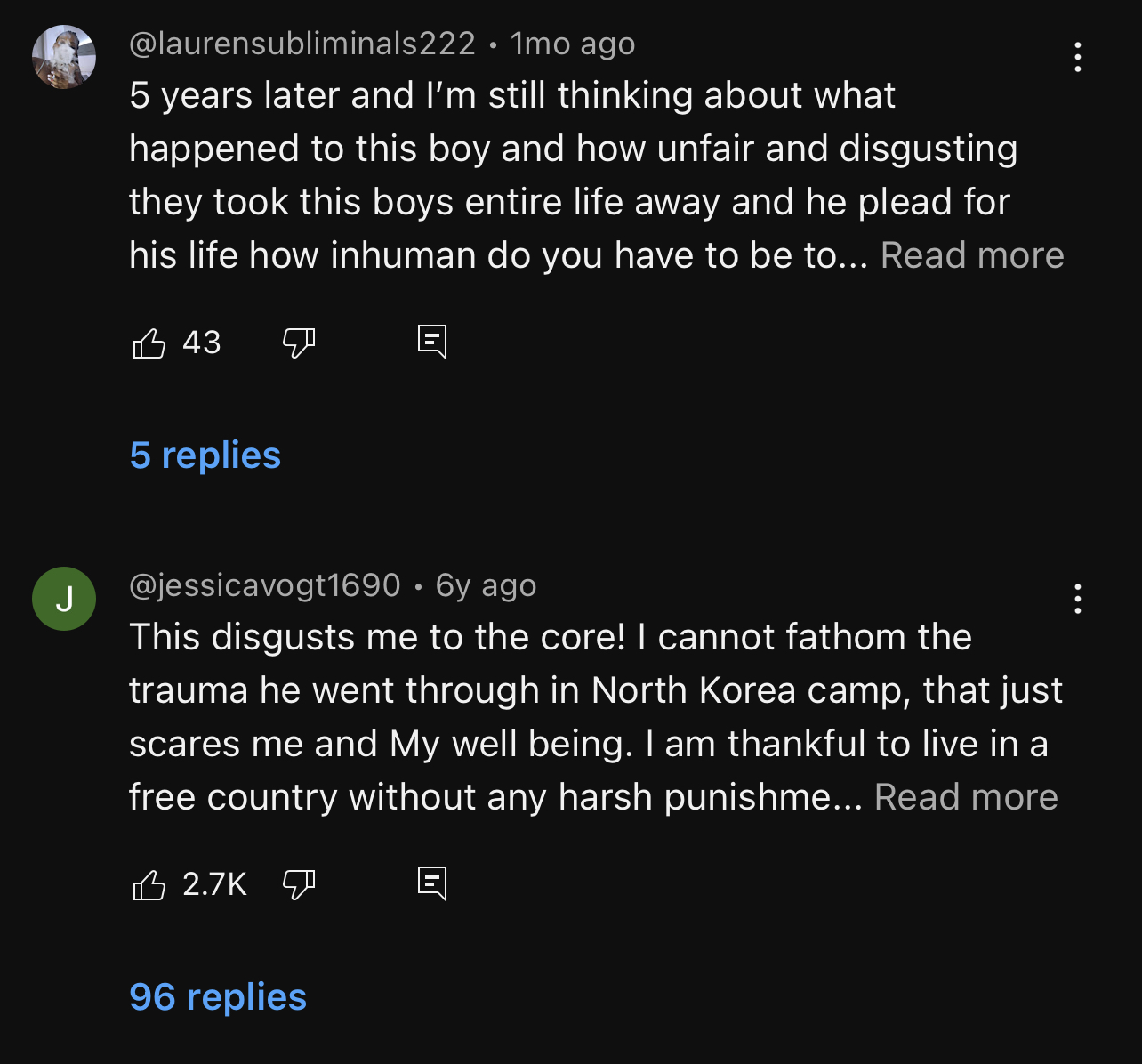Open options menu for @jessicavogt1690 comment
This screenshot has height=1064, width=1142.
[x=1077, y=599]
